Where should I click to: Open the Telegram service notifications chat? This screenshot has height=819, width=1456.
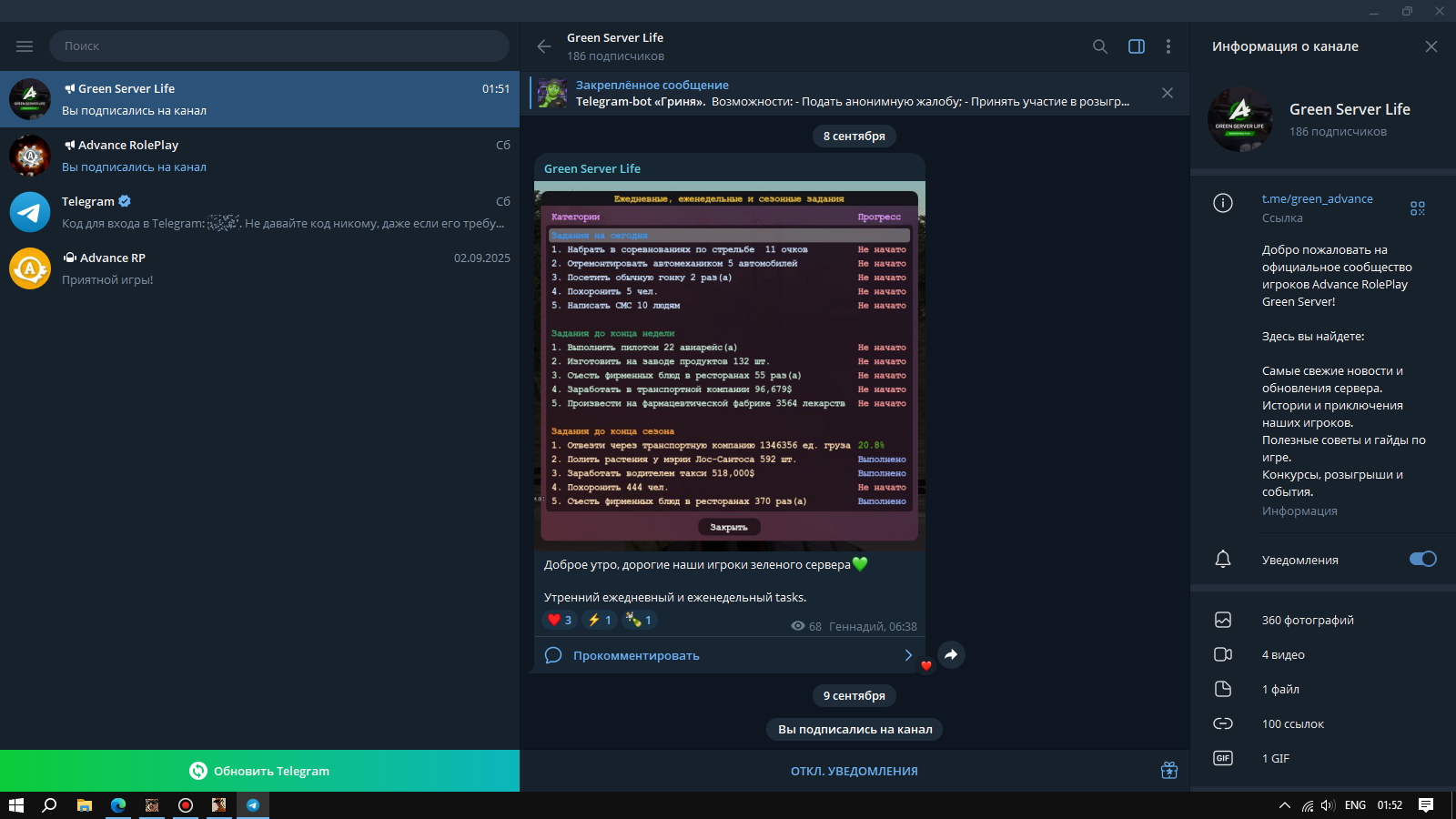click(x=259, y=212)
